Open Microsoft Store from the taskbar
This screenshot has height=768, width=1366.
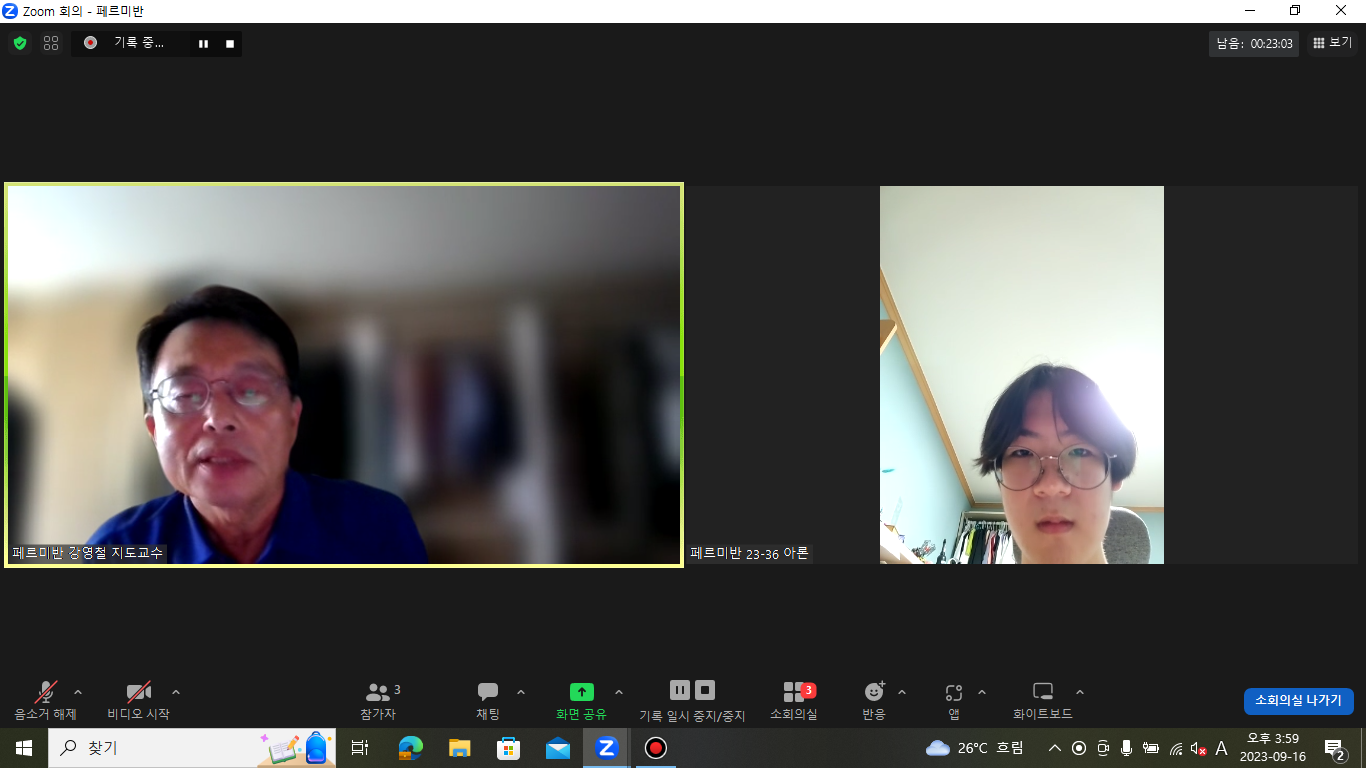pos(508,748)
